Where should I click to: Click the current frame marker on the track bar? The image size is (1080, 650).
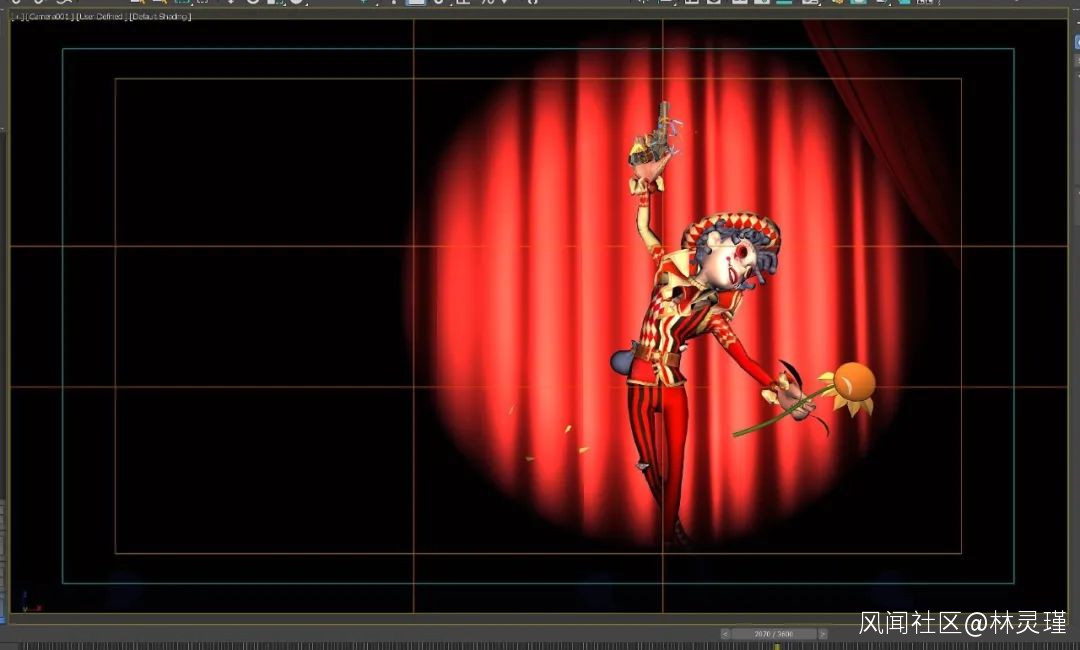click(777, 646)
